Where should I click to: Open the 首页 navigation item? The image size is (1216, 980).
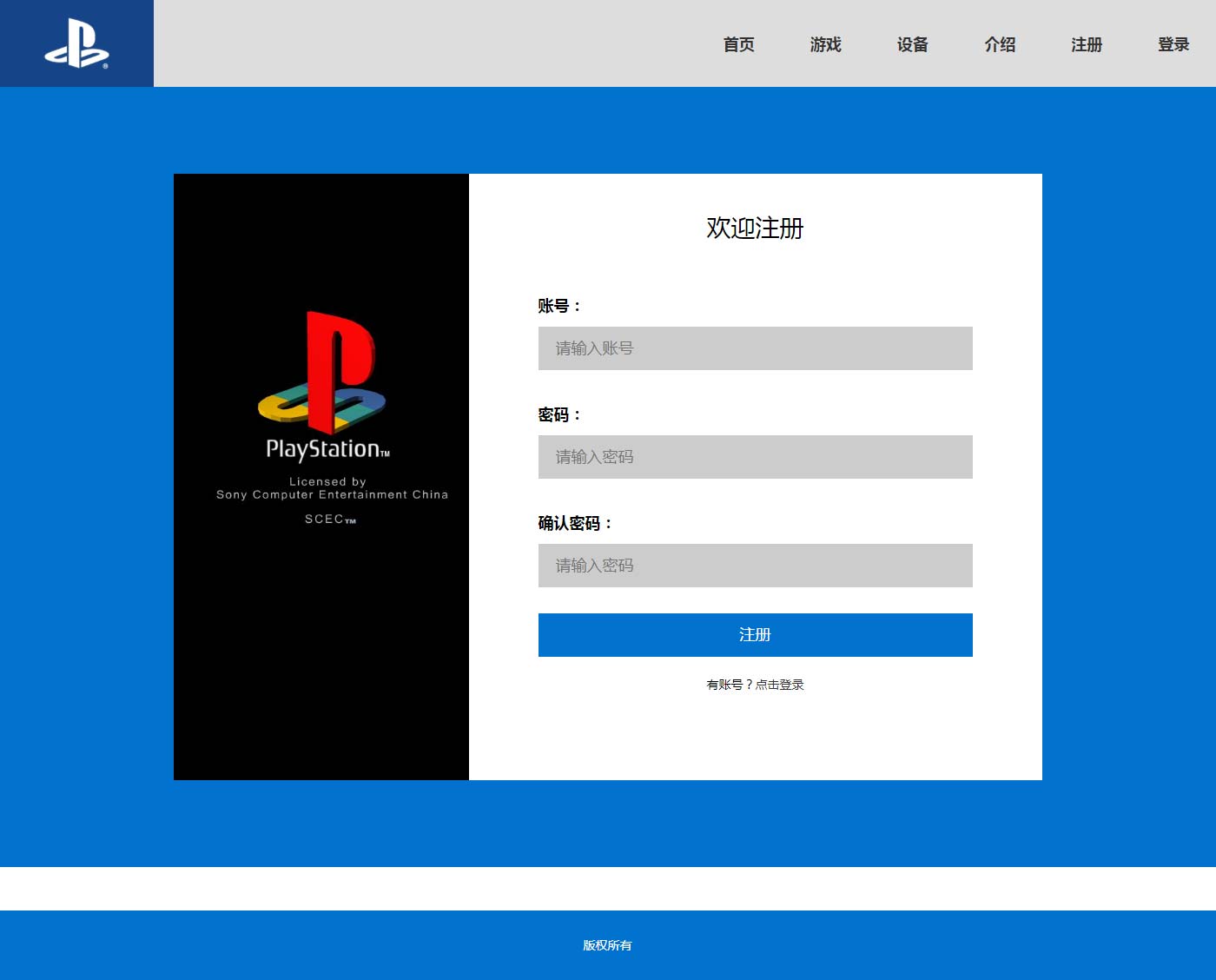739,44
